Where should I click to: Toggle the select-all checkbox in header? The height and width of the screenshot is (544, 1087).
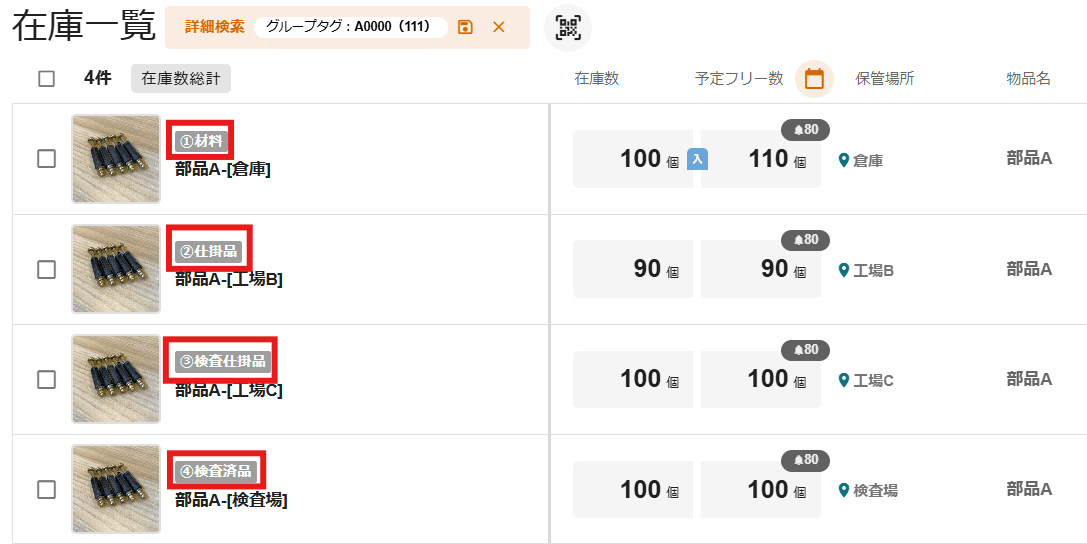pos(47,79)
